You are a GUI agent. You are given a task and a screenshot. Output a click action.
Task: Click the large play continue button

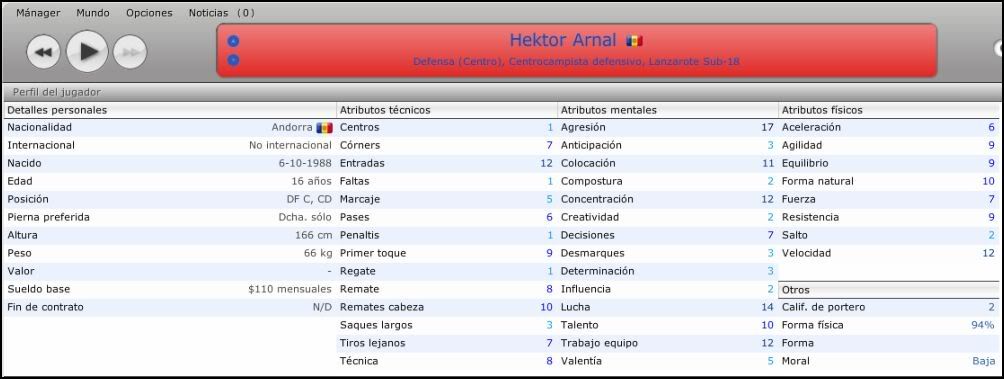87,51
